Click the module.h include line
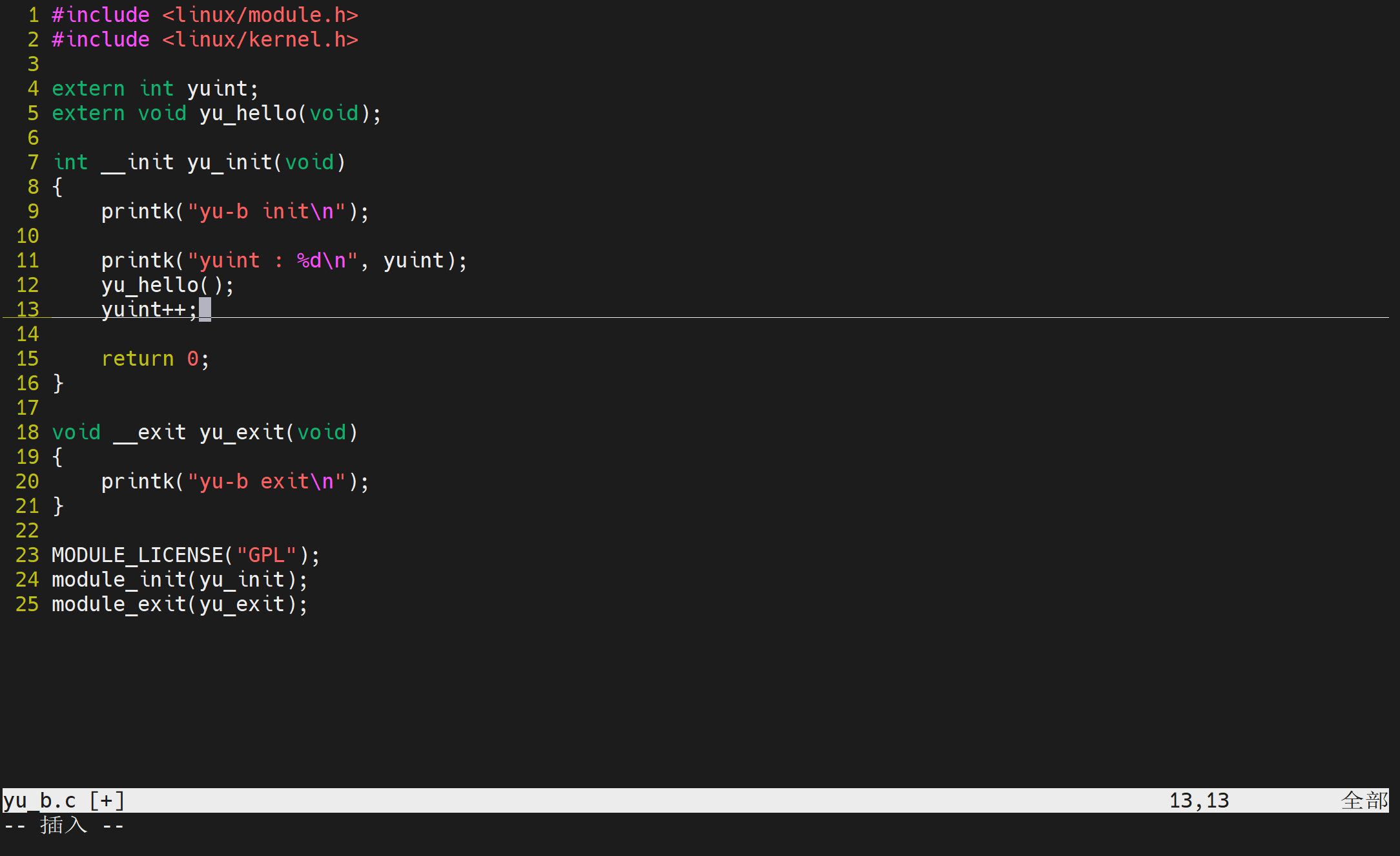The image size is (1400, 856). coord(204,15)
